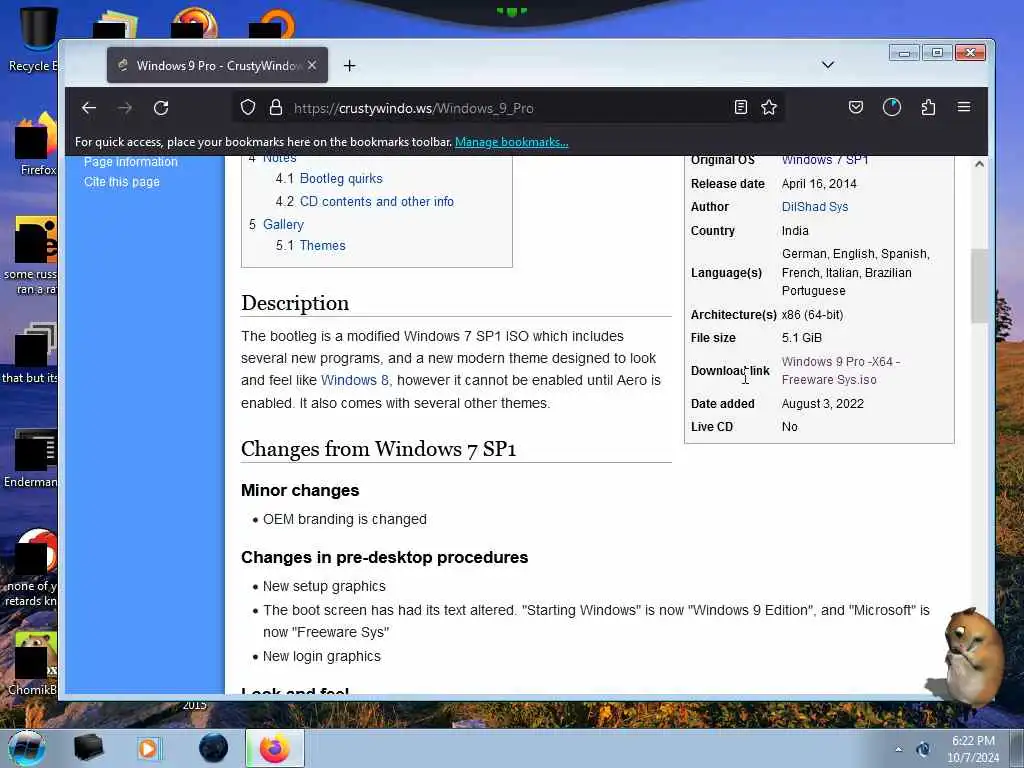
Task: Download Windows 9 Pro -X64 Freeware Sys.iso
Action: click(x=840, y=370)
